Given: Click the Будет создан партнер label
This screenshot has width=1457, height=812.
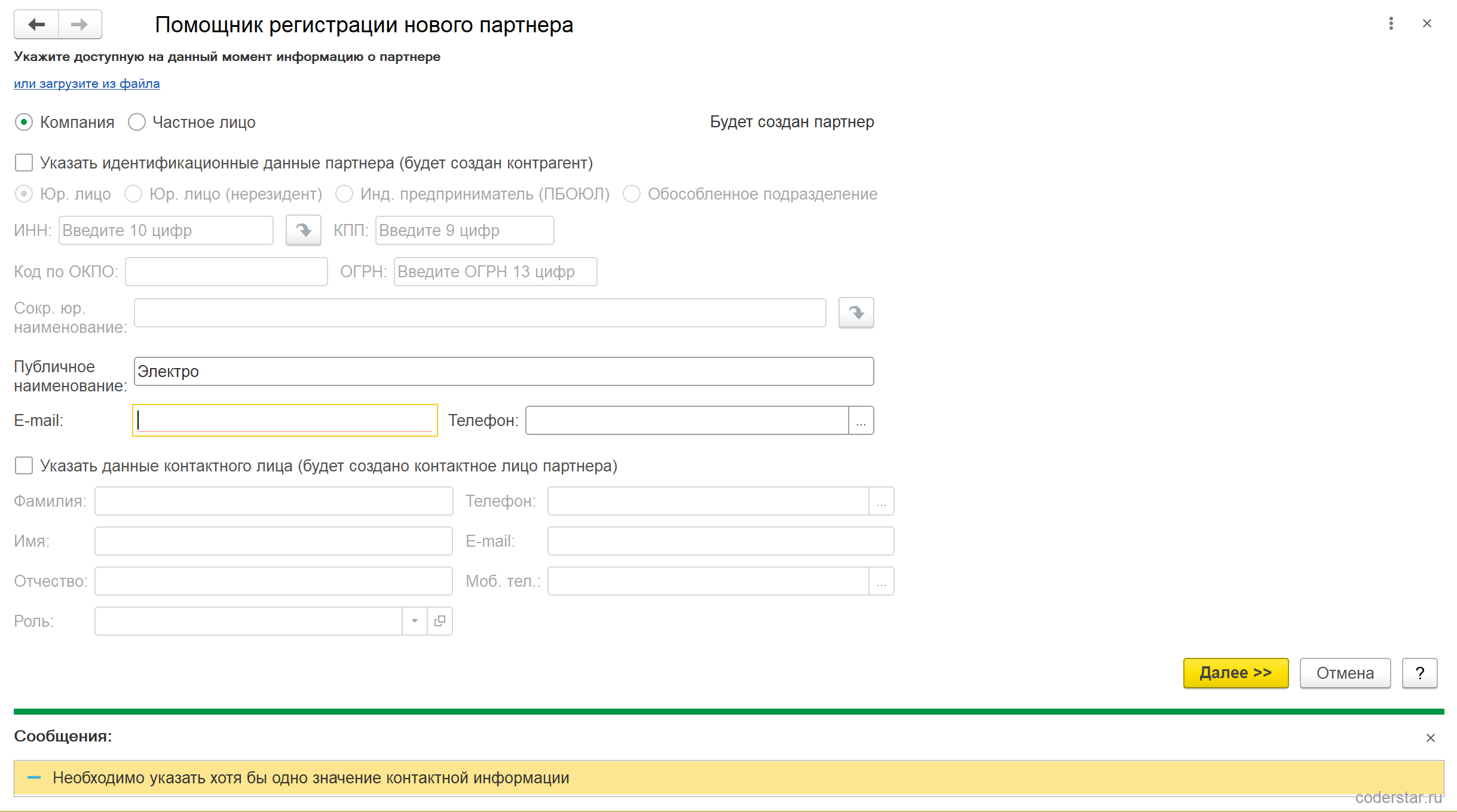Looking at the screenshot, I should (792, 122).
